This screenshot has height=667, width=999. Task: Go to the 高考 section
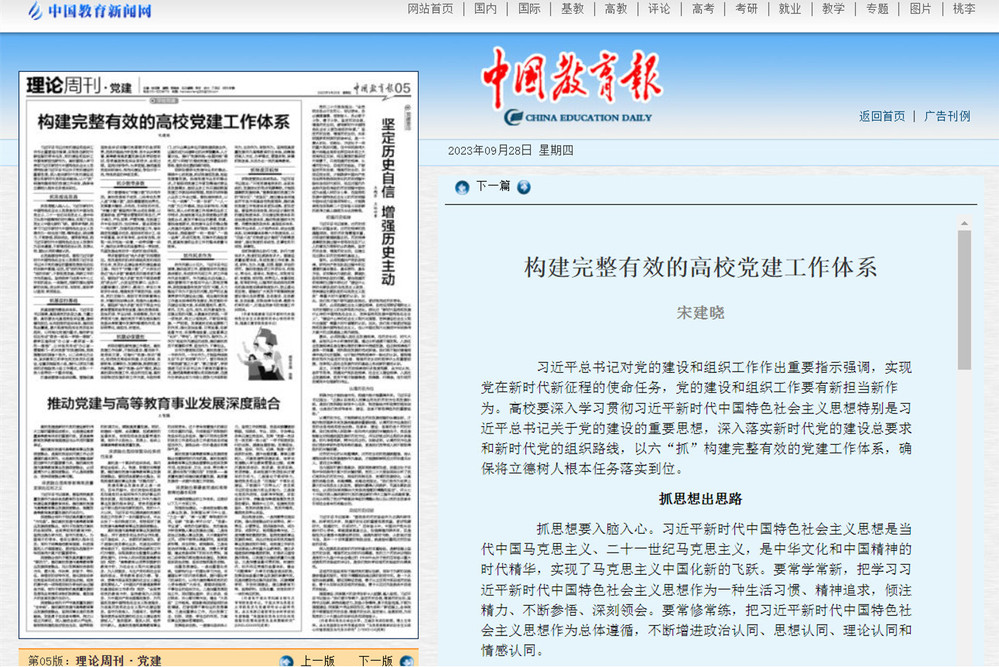point(703,9)
